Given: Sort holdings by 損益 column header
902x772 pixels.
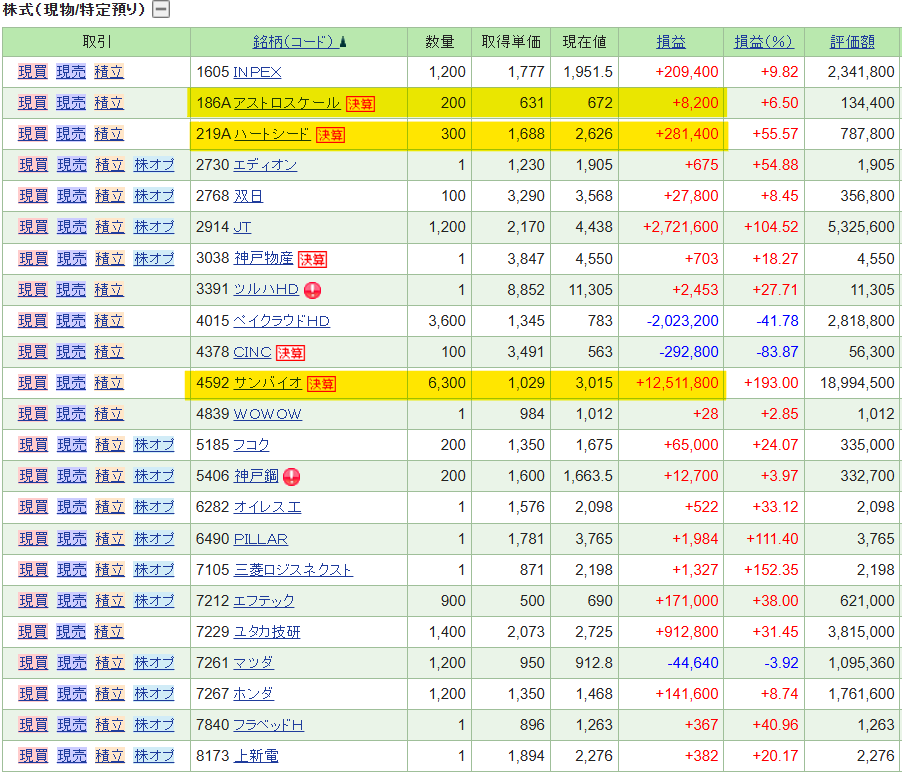Looking at the screenshot, I should (670, 42).
